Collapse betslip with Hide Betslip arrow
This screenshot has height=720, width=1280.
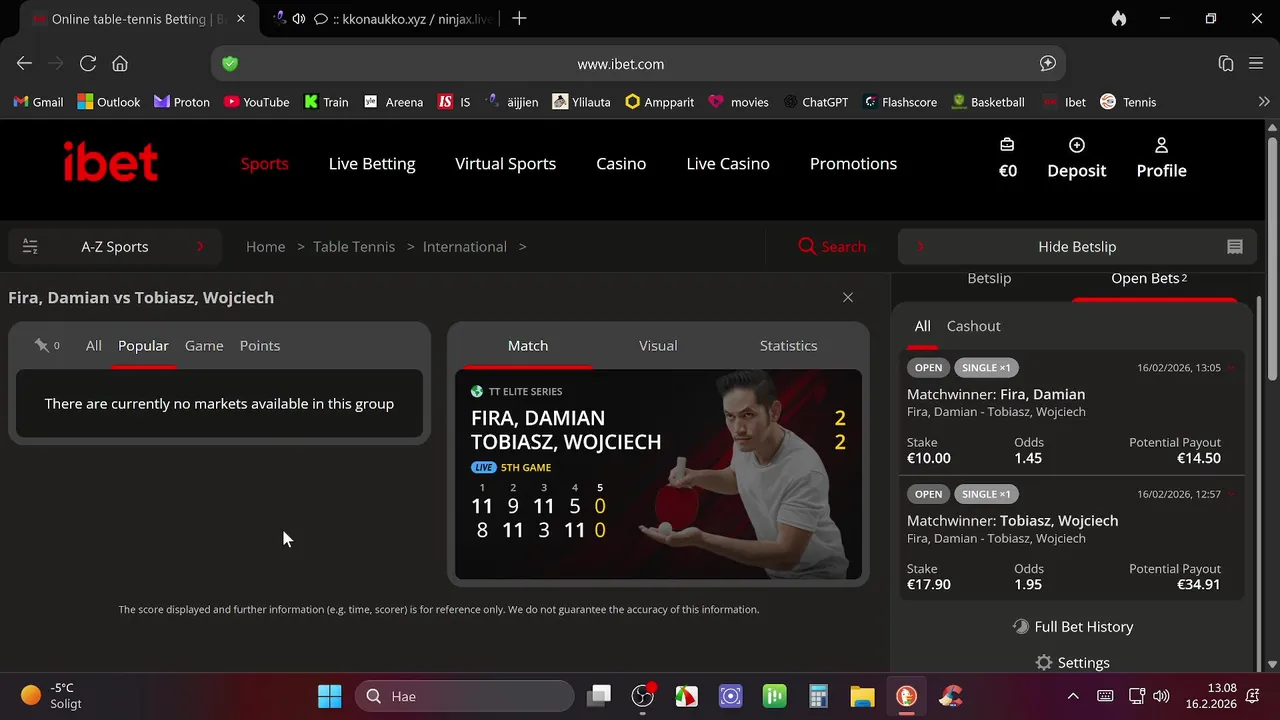point(920,246)
